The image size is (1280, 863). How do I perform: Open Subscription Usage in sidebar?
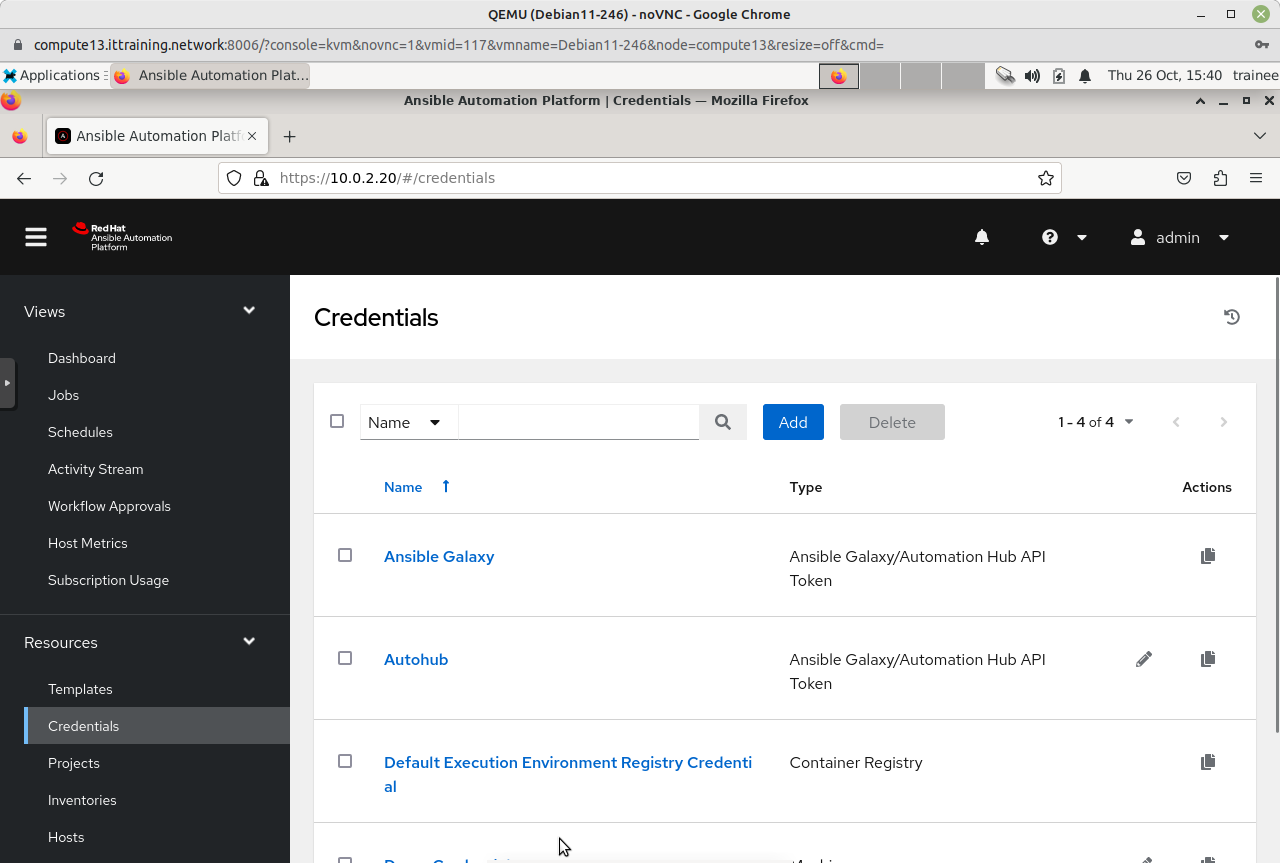pyautogui.click(x=108, y=580)
